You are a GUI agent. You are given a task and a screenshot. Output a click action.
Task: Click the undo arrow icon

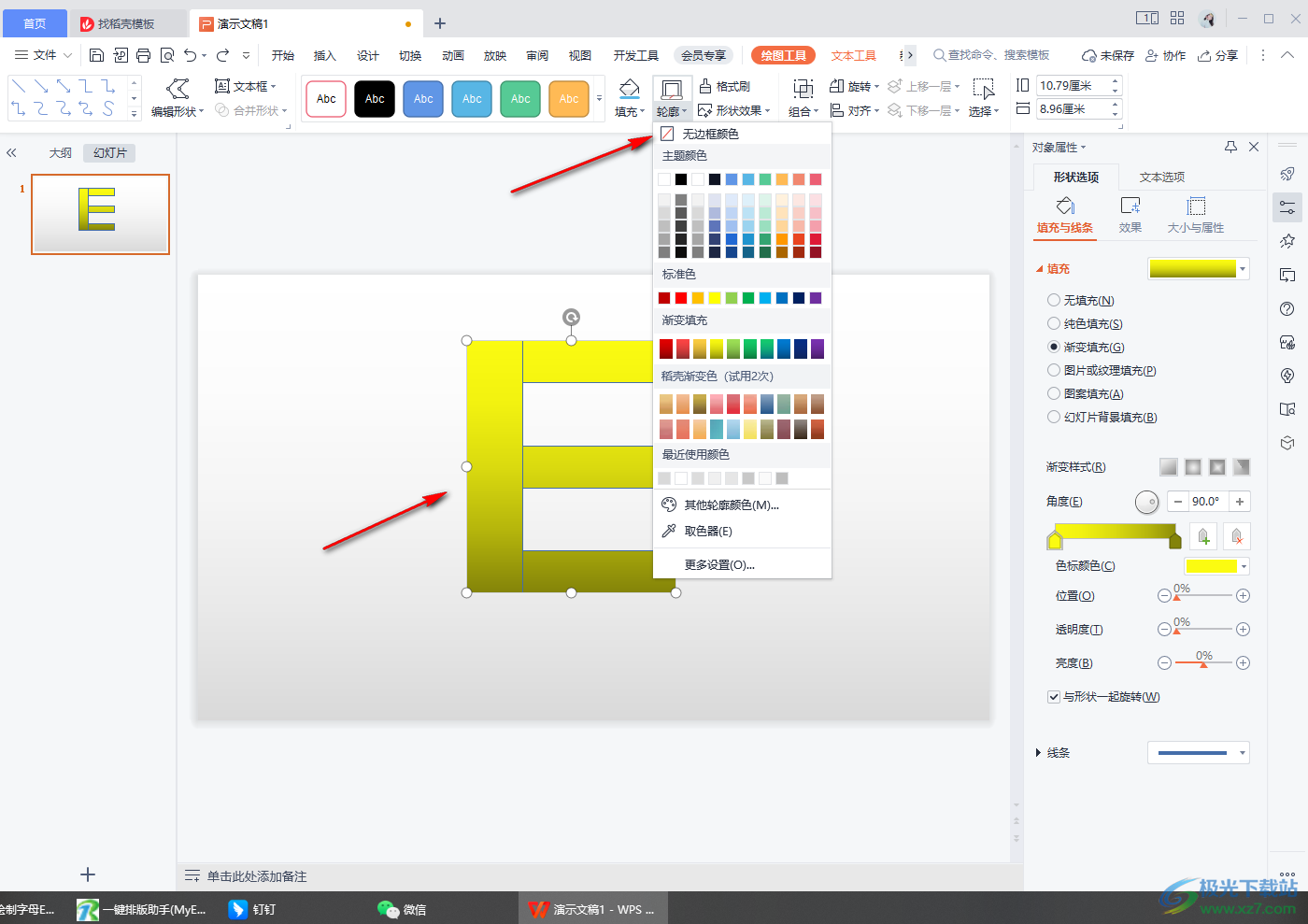[191, 55]
